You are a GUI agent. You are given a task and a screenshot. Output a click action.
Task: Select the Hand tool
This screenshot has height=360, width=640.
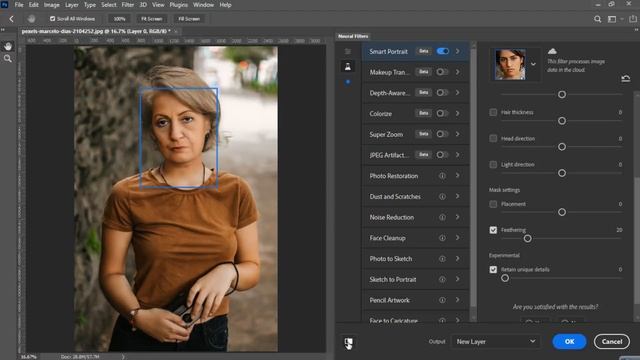tap(8, 46)
